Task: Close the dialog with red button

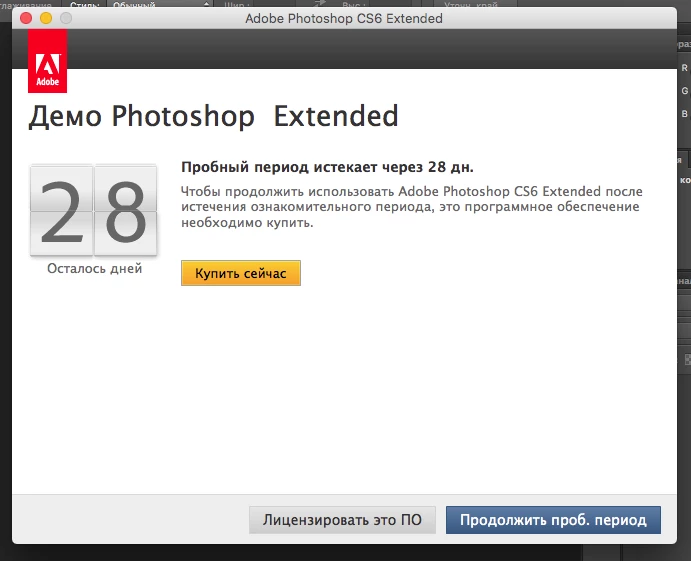Action: click(x=26, y=18)
